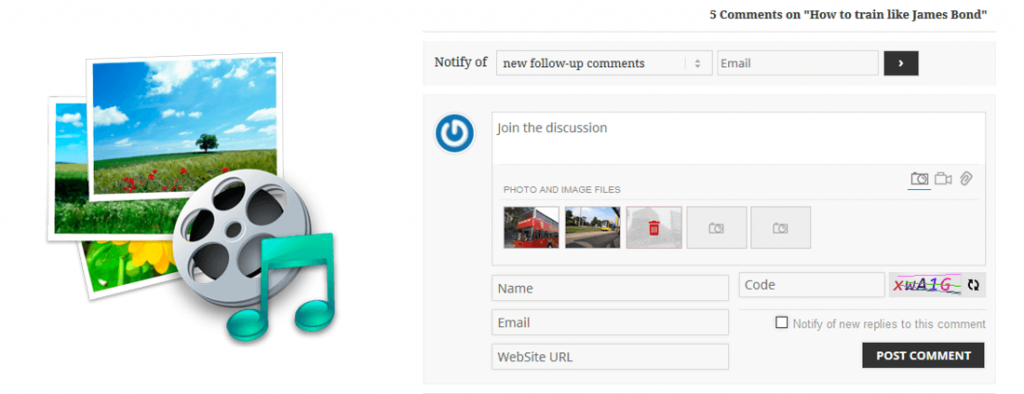Click the WebSite URL input field
Screen dimensions: 1024x394
point(610,357)
